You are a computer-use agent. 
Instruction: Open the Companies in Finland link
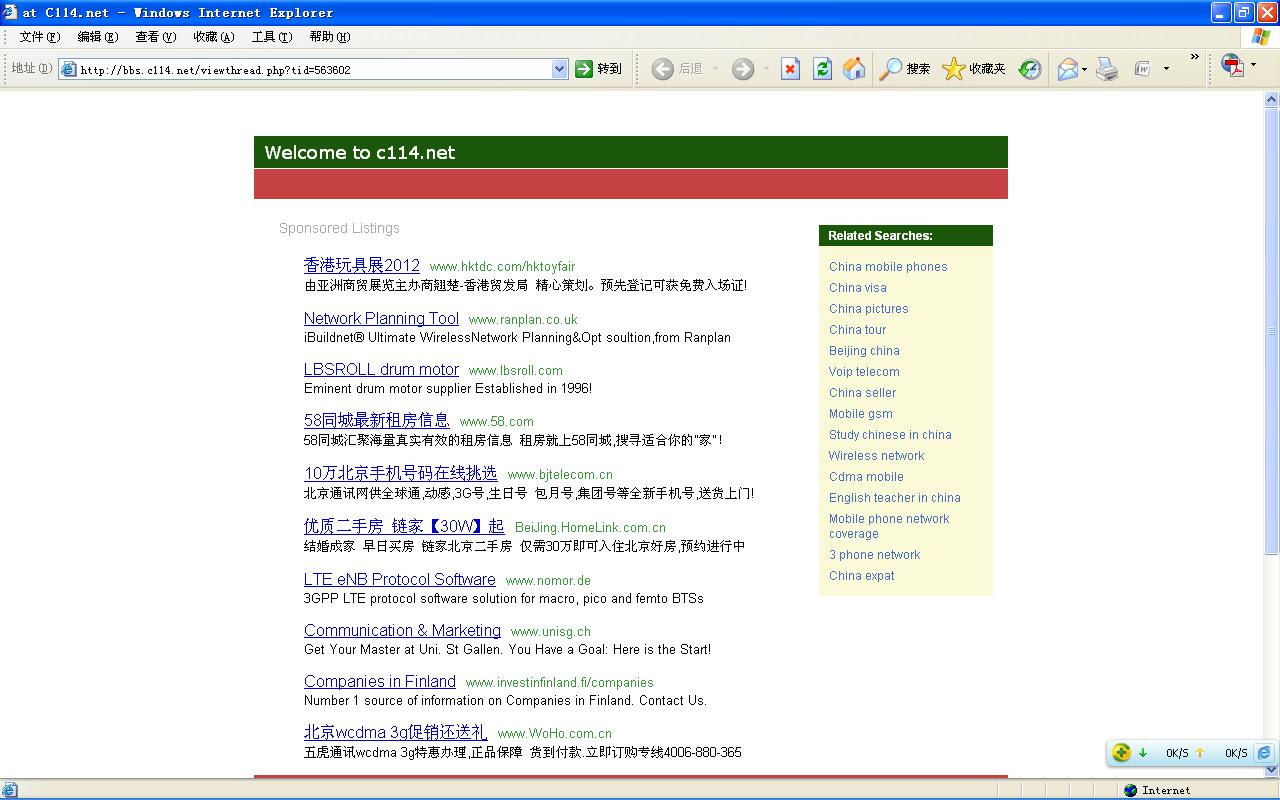(380, 681)
